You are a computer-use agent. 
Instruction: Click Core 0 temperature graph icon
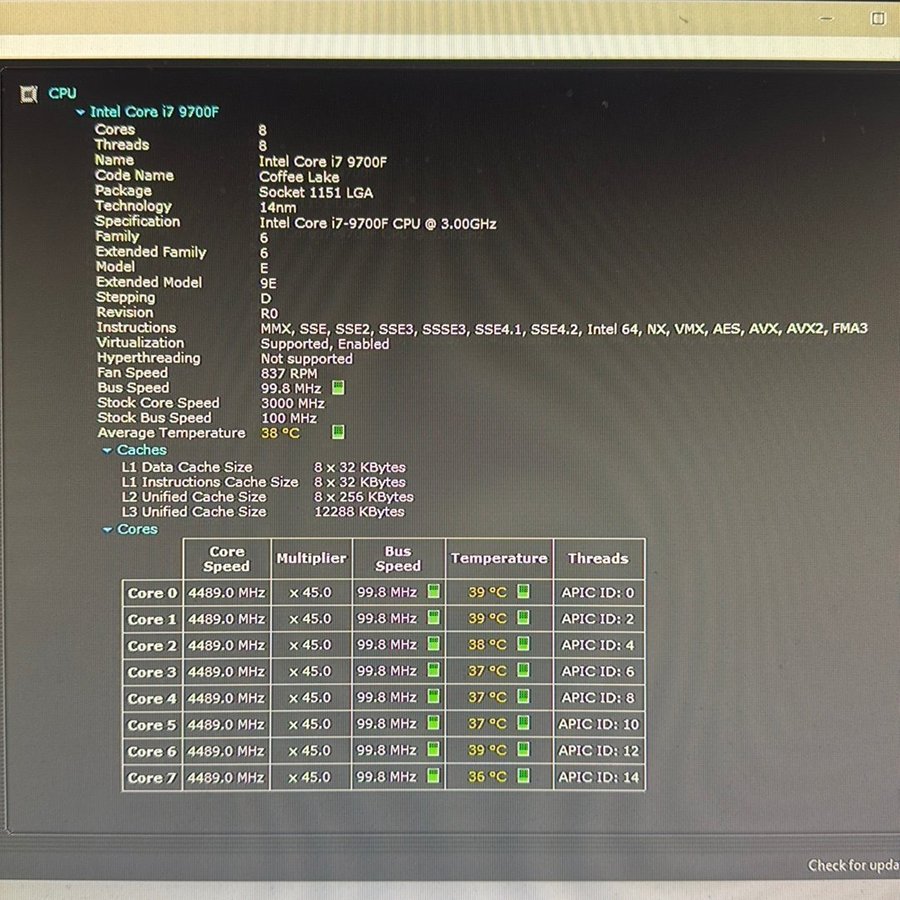[522, 592]
